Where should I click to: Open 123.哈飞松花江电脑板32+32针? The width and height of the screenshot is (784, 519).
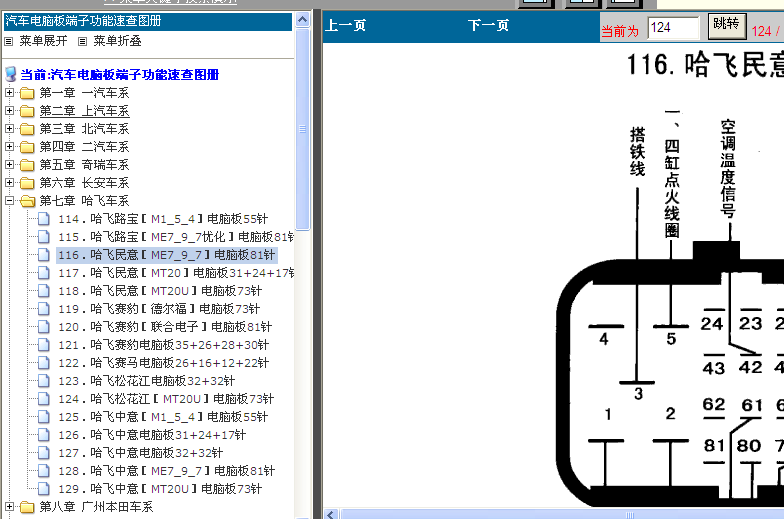click(x=146, y=381)
